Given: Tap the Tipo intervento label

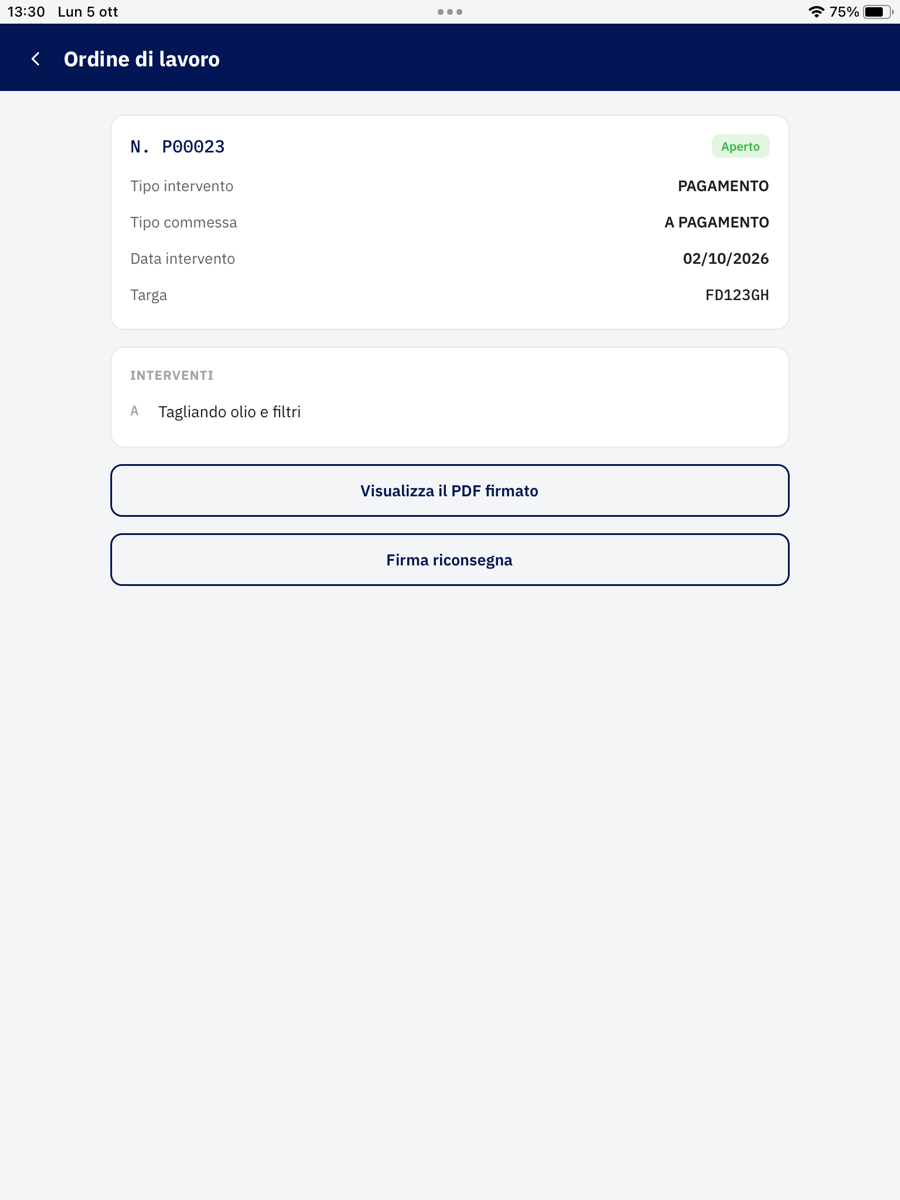Looking at the screenshot, I should tap(182, 186).
